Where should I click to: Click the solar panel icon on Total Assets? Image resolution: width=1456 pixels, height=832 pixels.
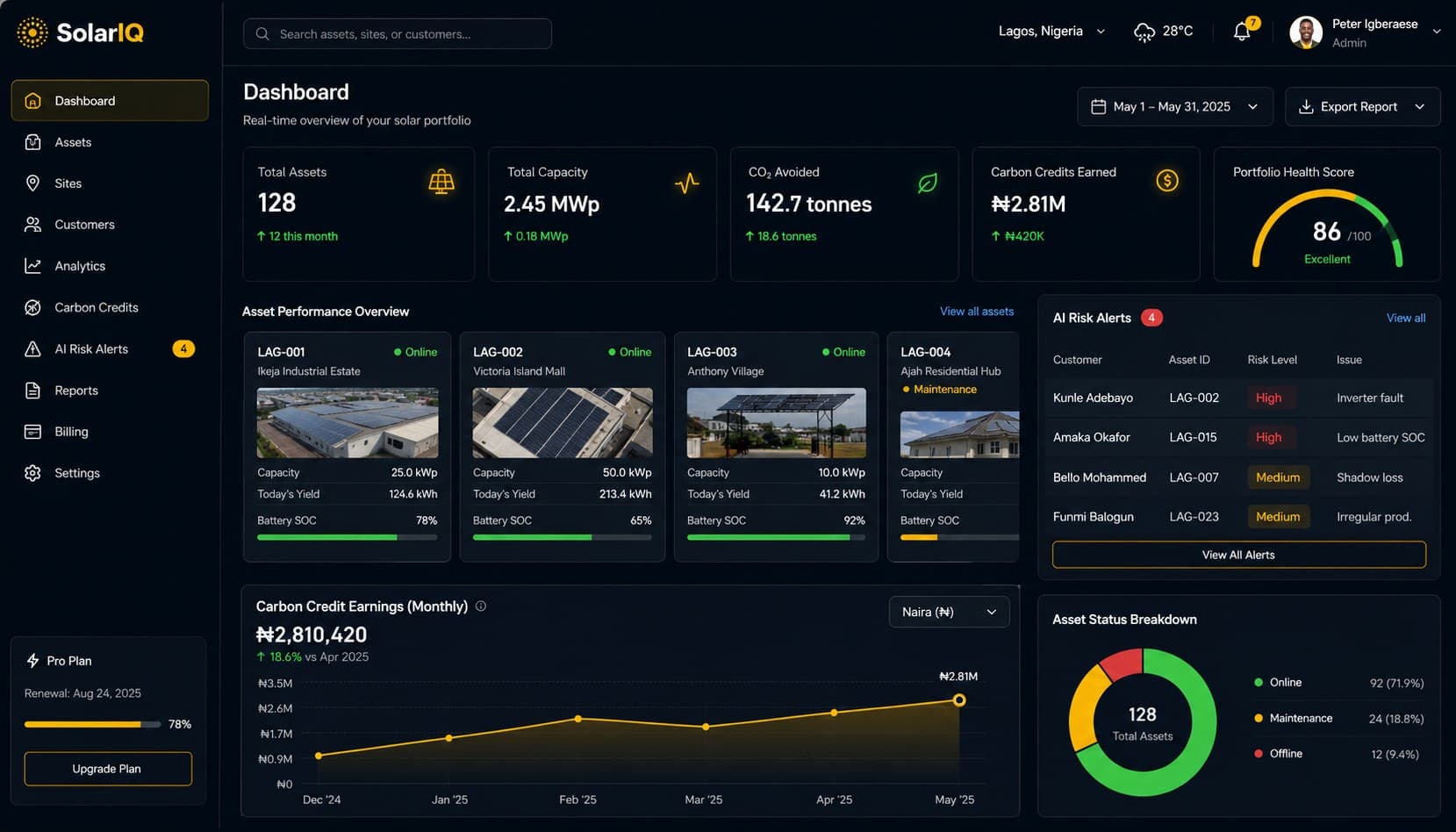441,182
